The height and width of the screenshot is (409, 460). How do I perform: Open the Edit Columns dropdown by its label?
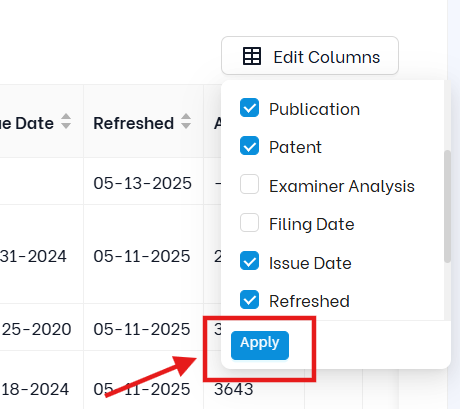click(x=327, y=57)
